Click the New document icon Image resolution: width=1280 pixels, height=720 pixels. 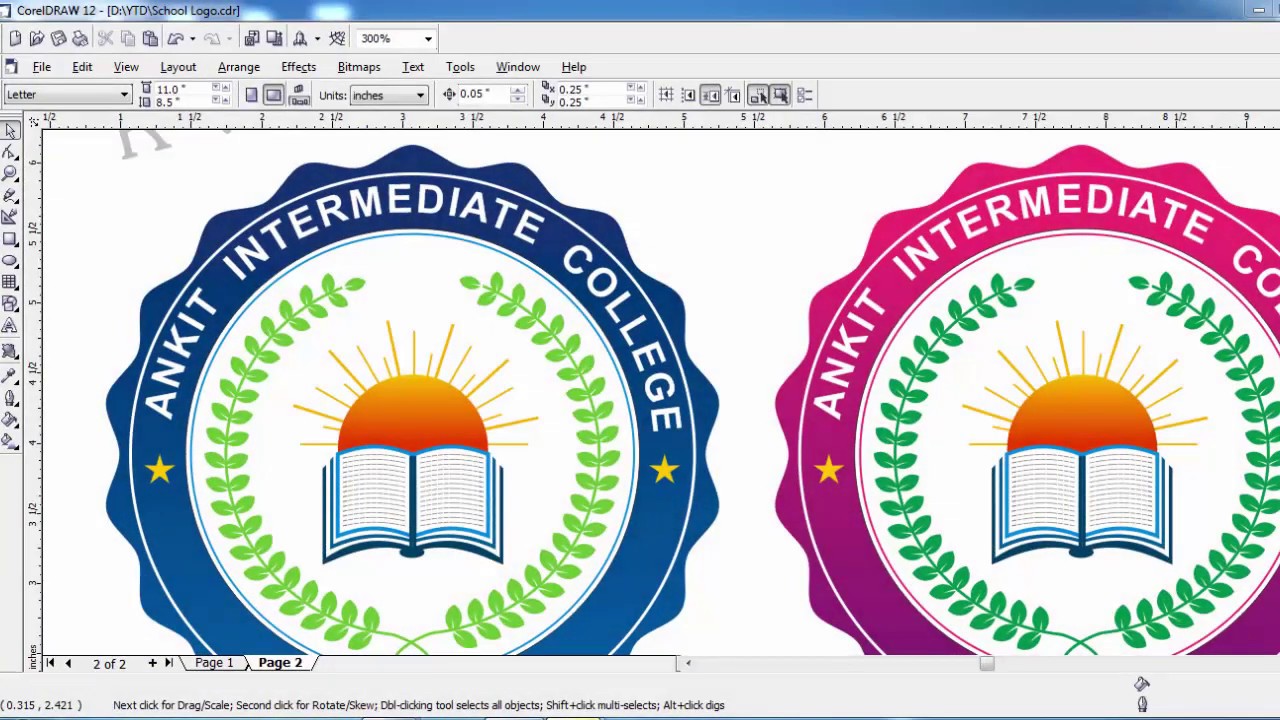click(15, 38)
